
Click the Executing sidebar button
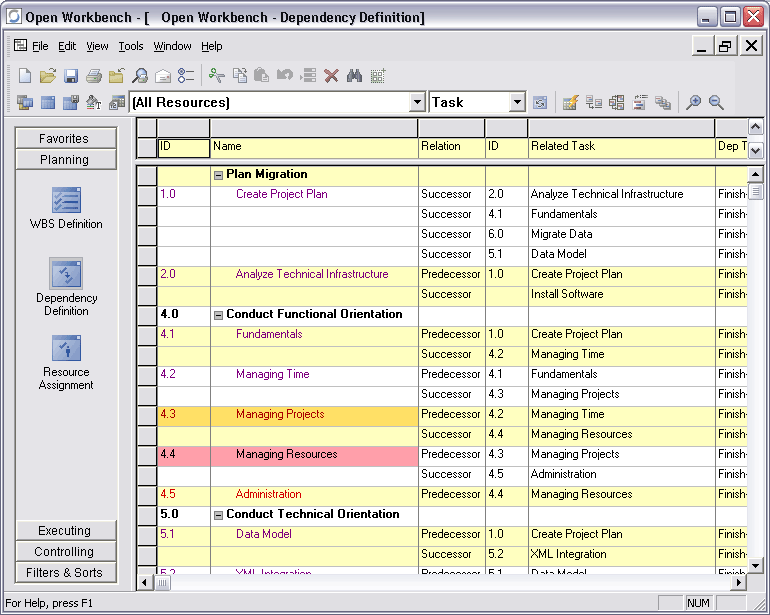(x=65, y=531)
